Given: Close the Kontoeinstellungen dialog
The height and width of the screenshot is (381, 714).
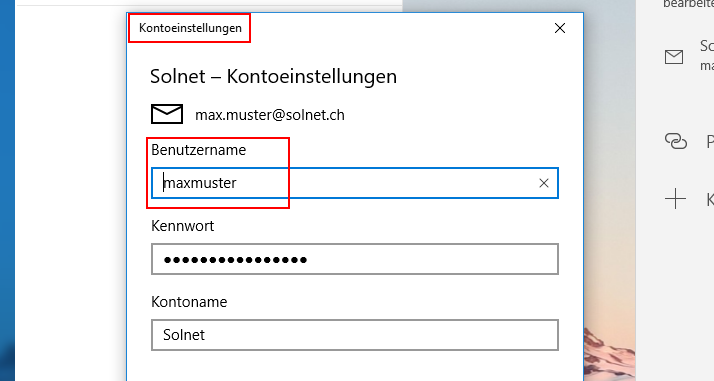Looking at the screenshot, I should [x=560, y=28].
